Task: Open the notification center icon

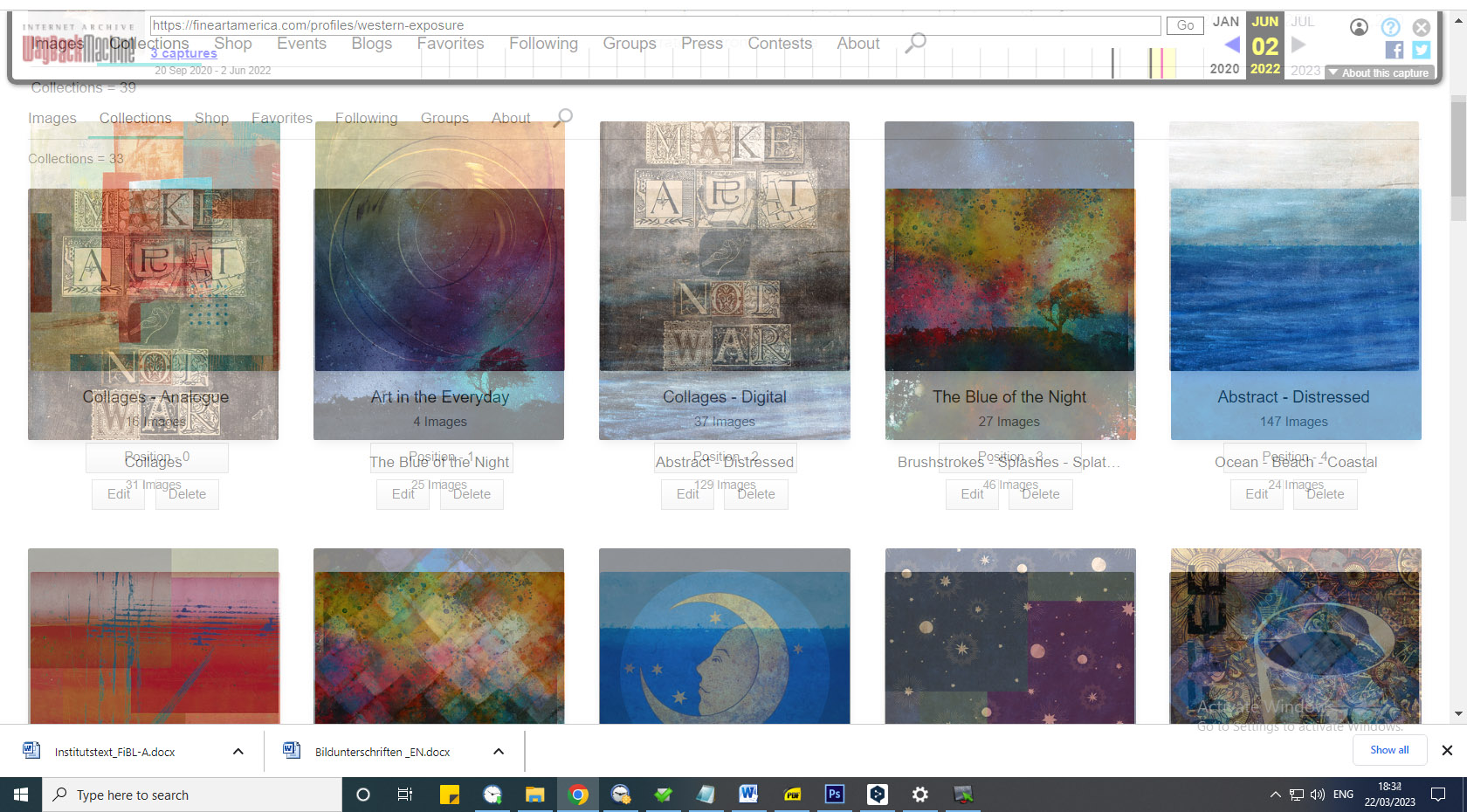Action: coord(1438,795)
